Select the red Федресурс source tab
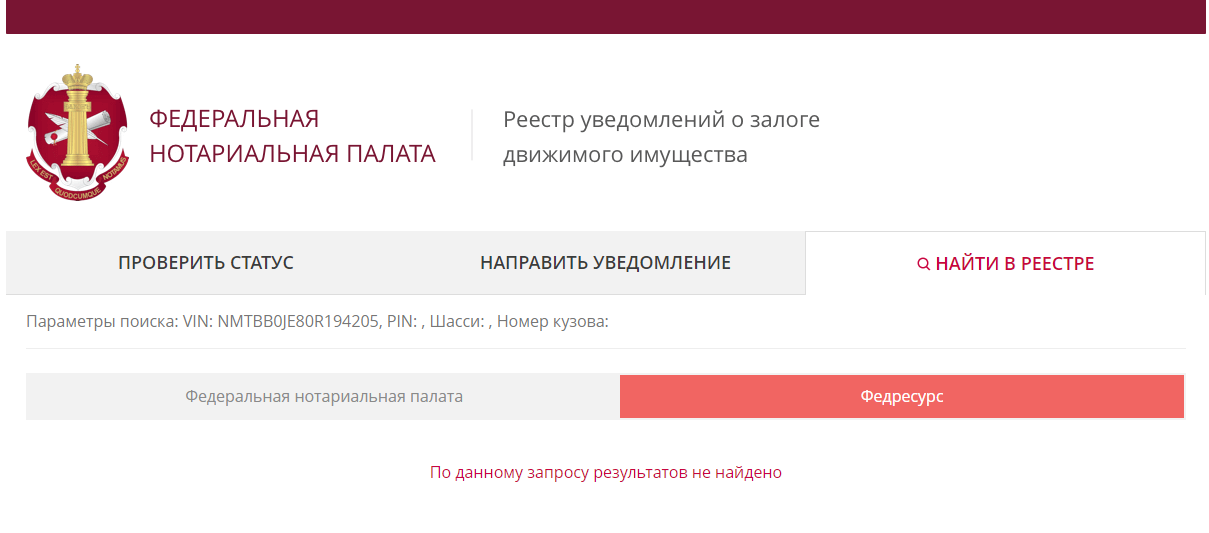1209x533 pixels. click(x=902, y=397)
